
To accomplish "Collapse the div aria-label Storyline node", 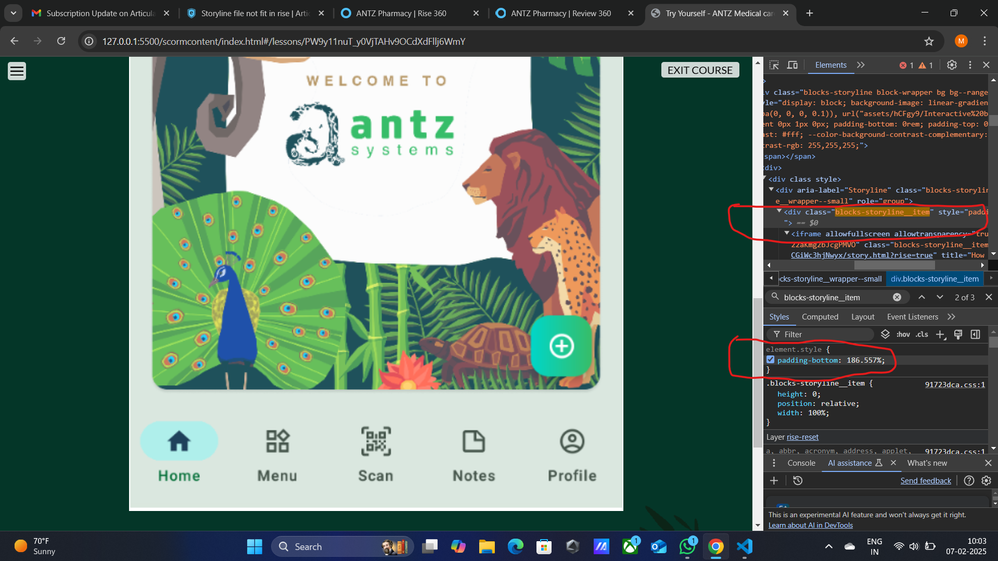I will (x=771, y=190).
